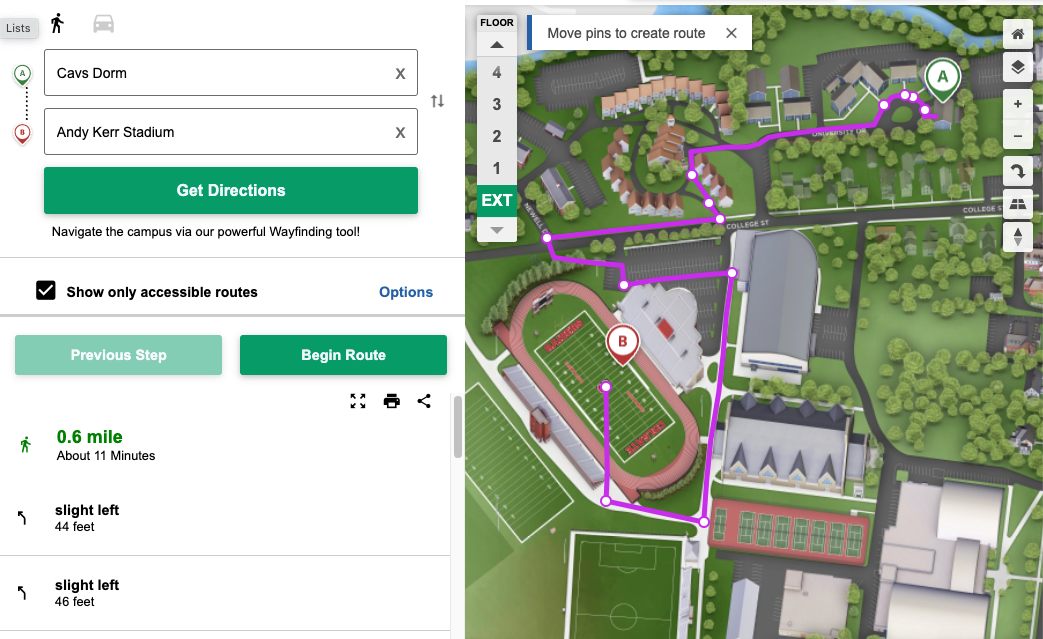Viewport: 1043px width, 639px height.
Task: Move floor selector down one level
Action: tap(497, 230)
